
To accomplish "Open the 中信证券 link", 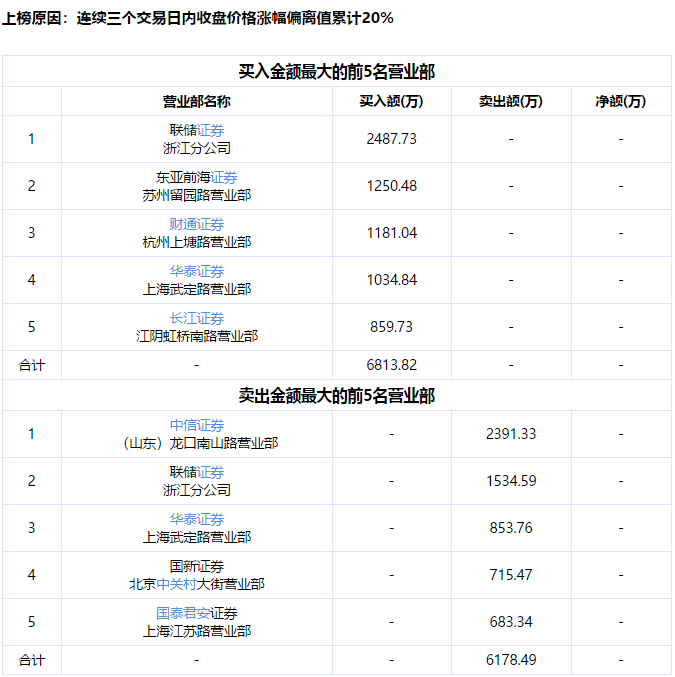I will [x=197, y=425].
